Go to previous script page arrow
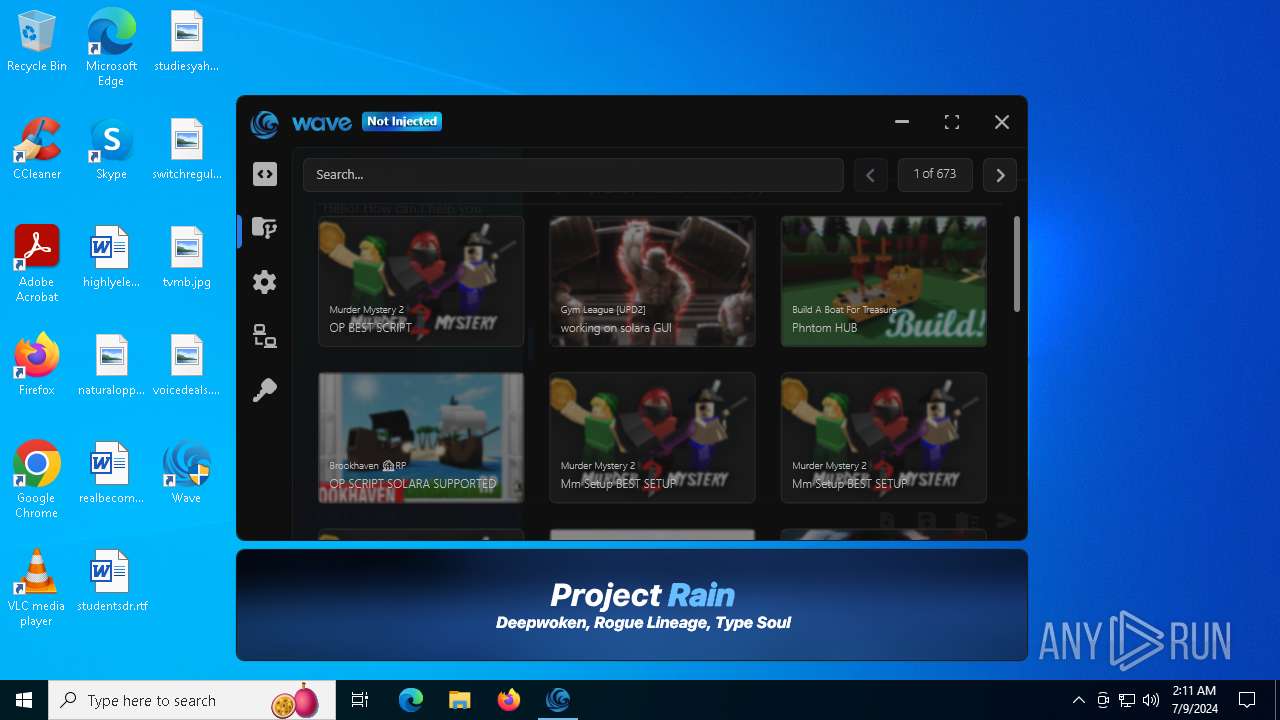 tap(870, 175)
